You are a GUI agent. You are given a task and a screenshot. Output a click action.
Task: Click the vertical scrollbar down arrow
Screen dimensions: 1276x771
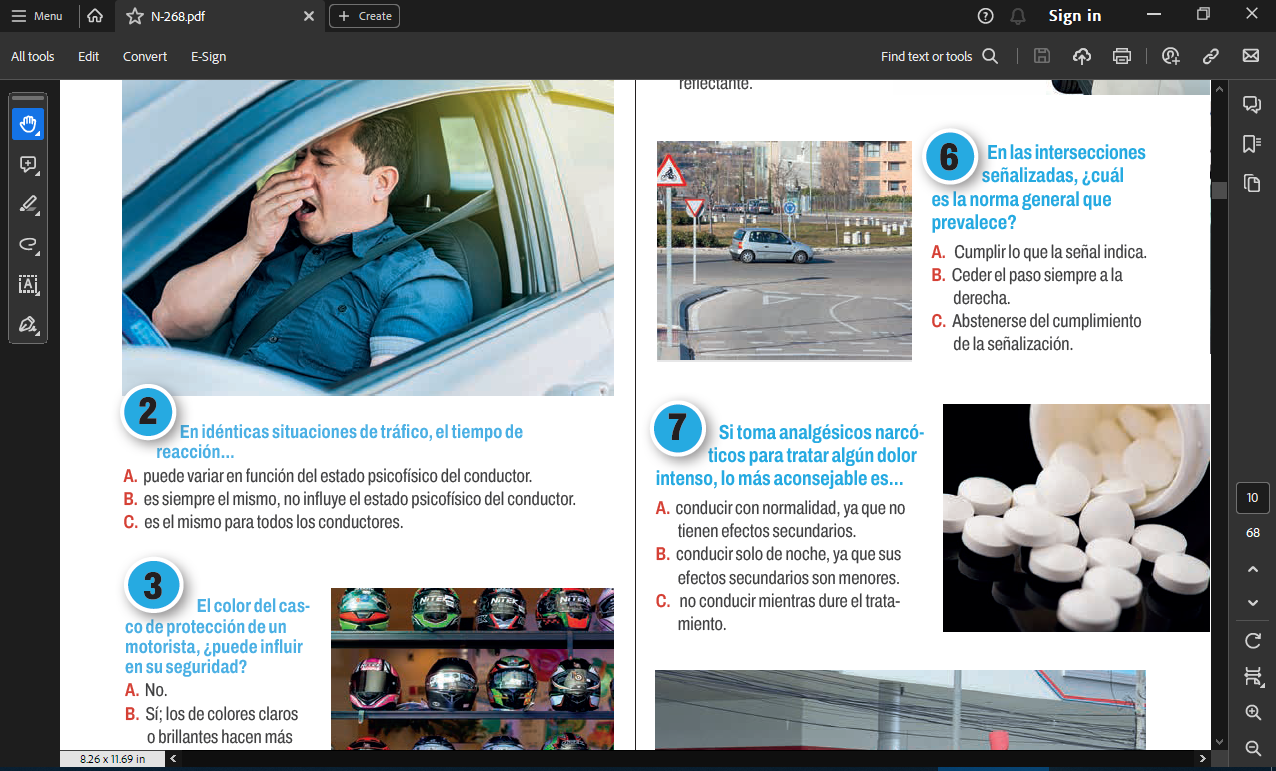point(1219,741)
